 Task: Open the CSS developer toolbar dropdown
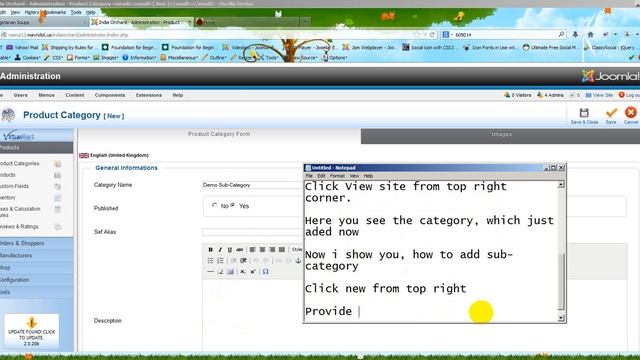pos(53,58)
